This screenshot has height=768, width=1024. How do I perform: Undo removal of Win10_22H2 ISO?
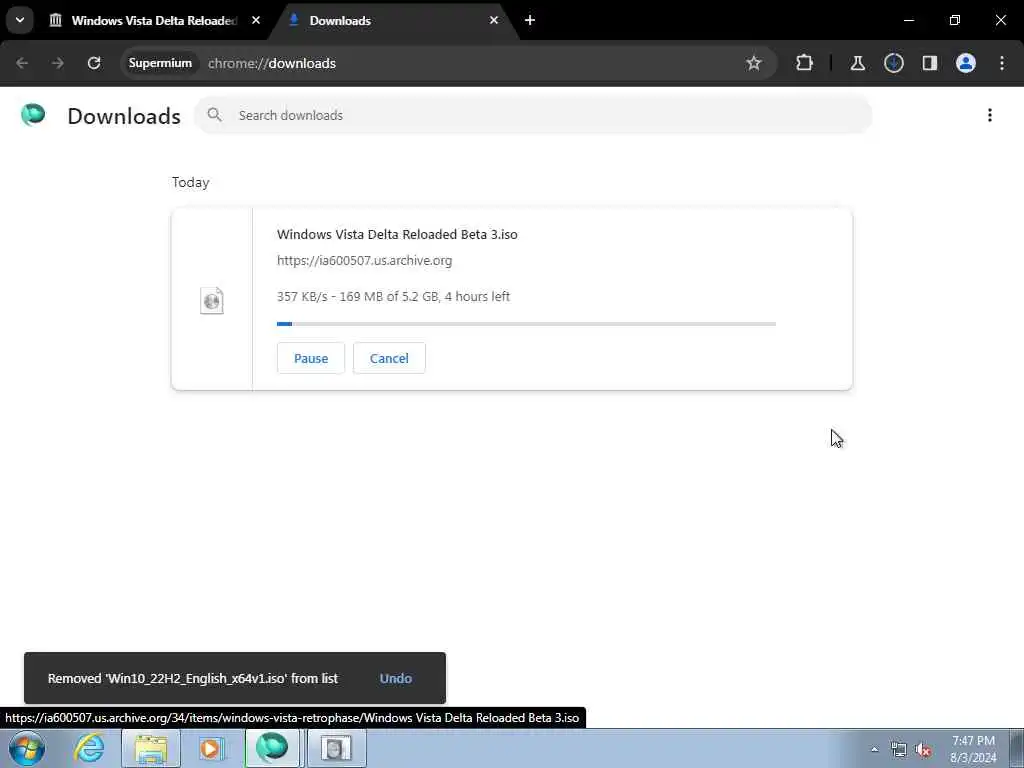(x=396, y=679)
